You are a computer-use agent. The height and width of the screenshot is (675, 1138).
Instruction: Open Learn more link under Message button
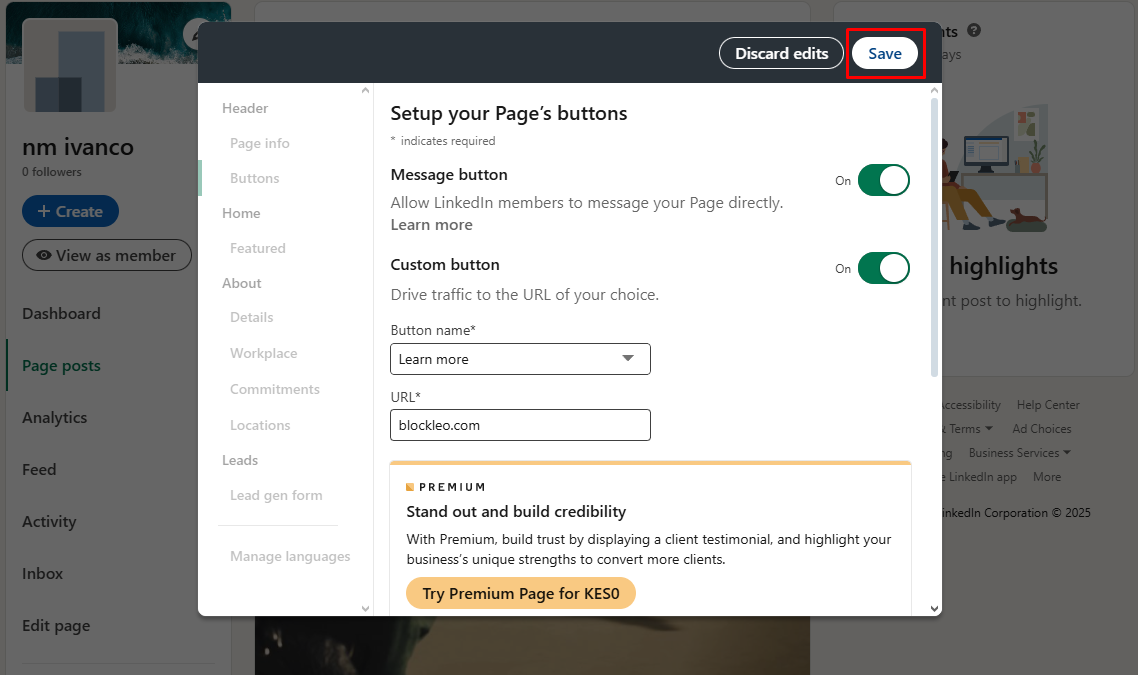[431, 225]
